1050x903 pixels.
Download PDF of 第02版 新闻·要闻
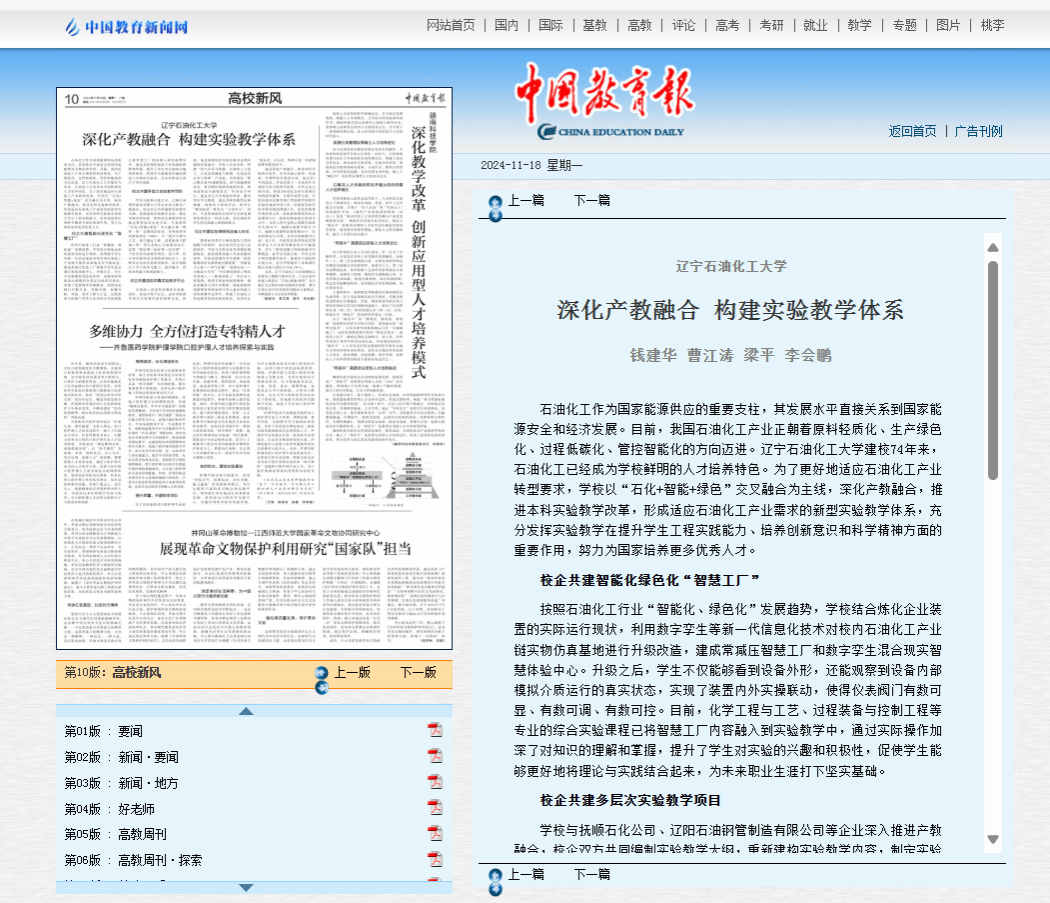point(434,757)
